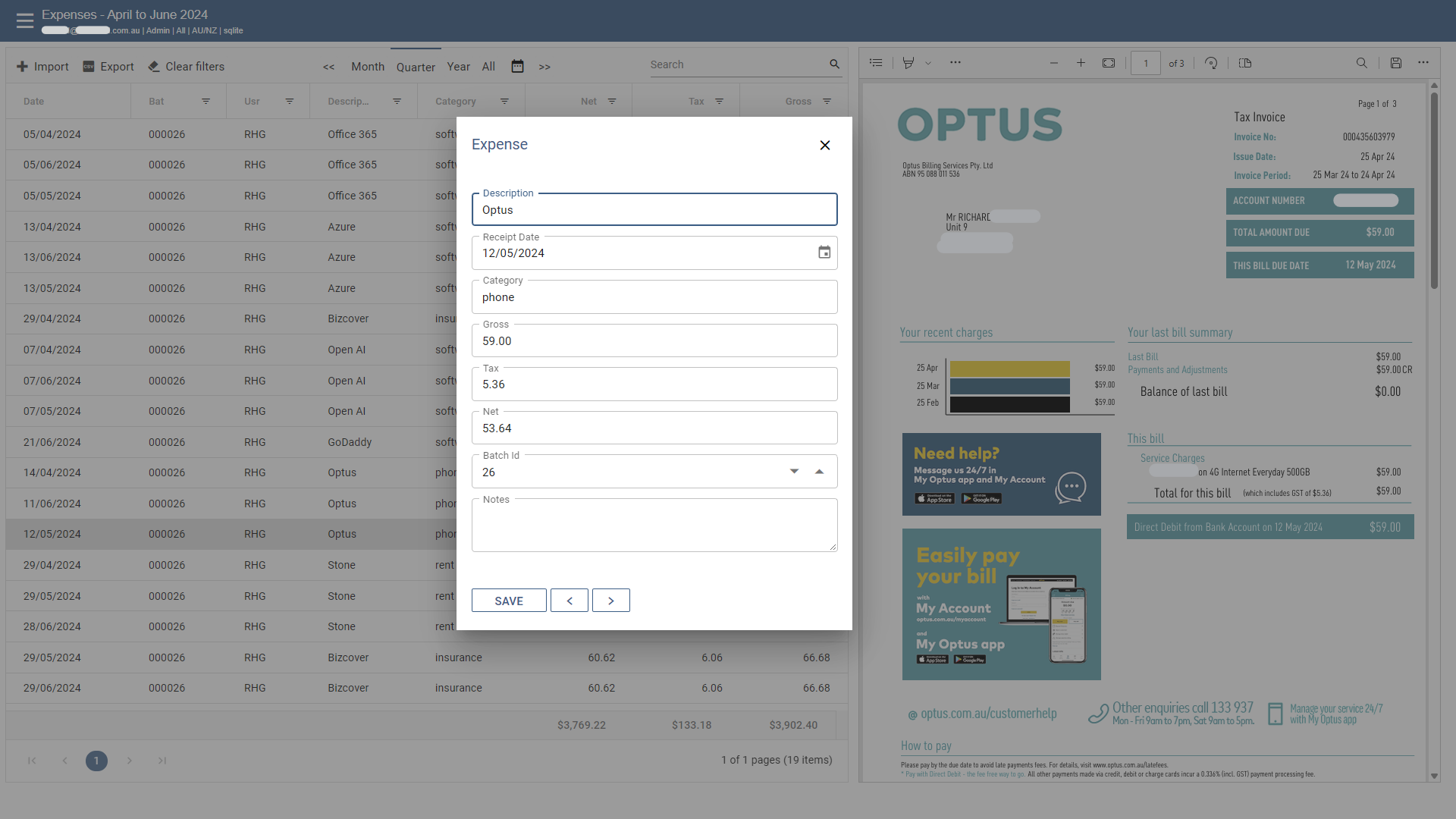The height and width of the screenshot is (819, 1456).
Task: Click the PDF save icon
Action: [x=1395, y=63]
